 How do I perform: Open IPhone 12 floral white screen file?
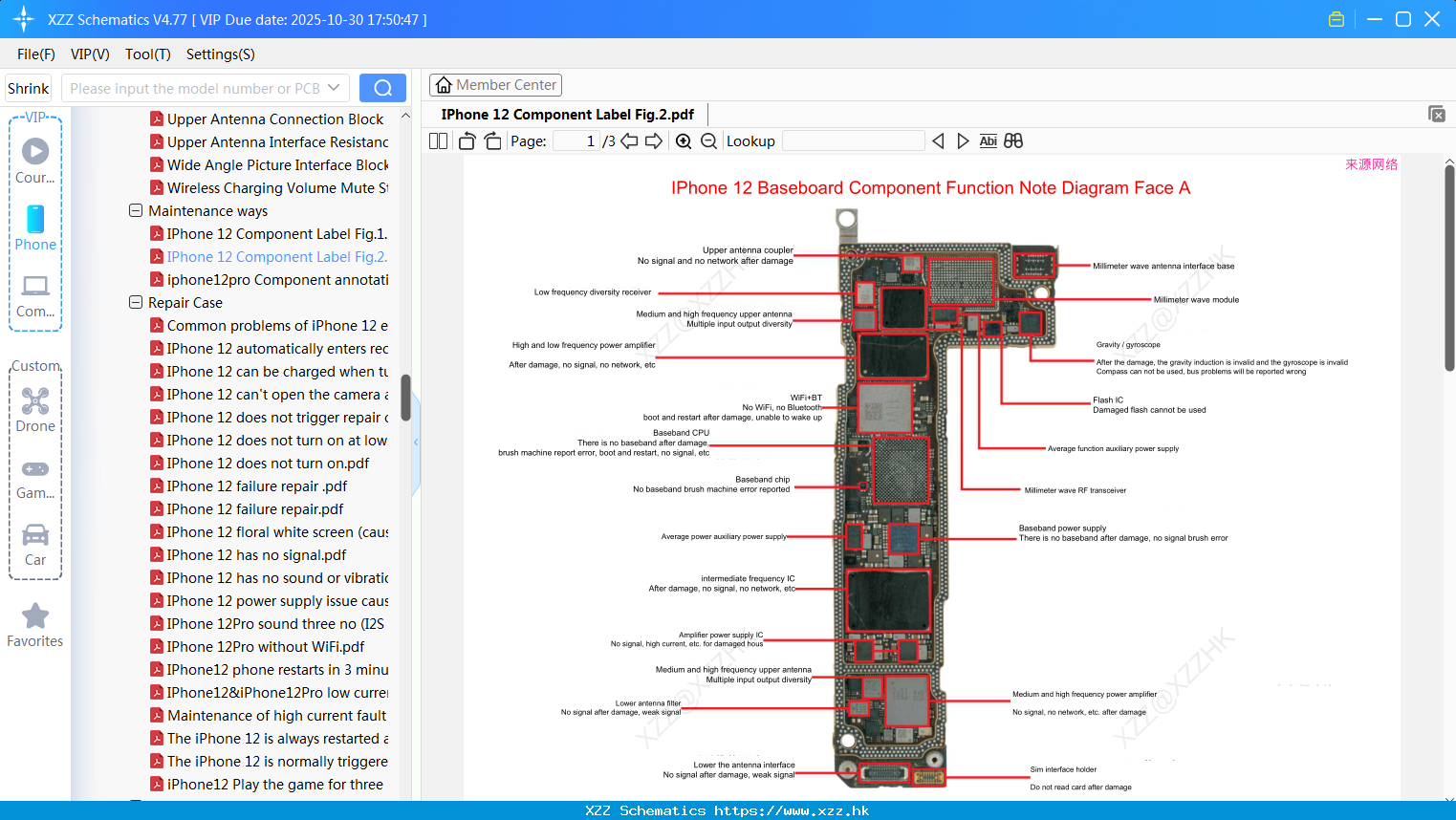click(269, 532)
